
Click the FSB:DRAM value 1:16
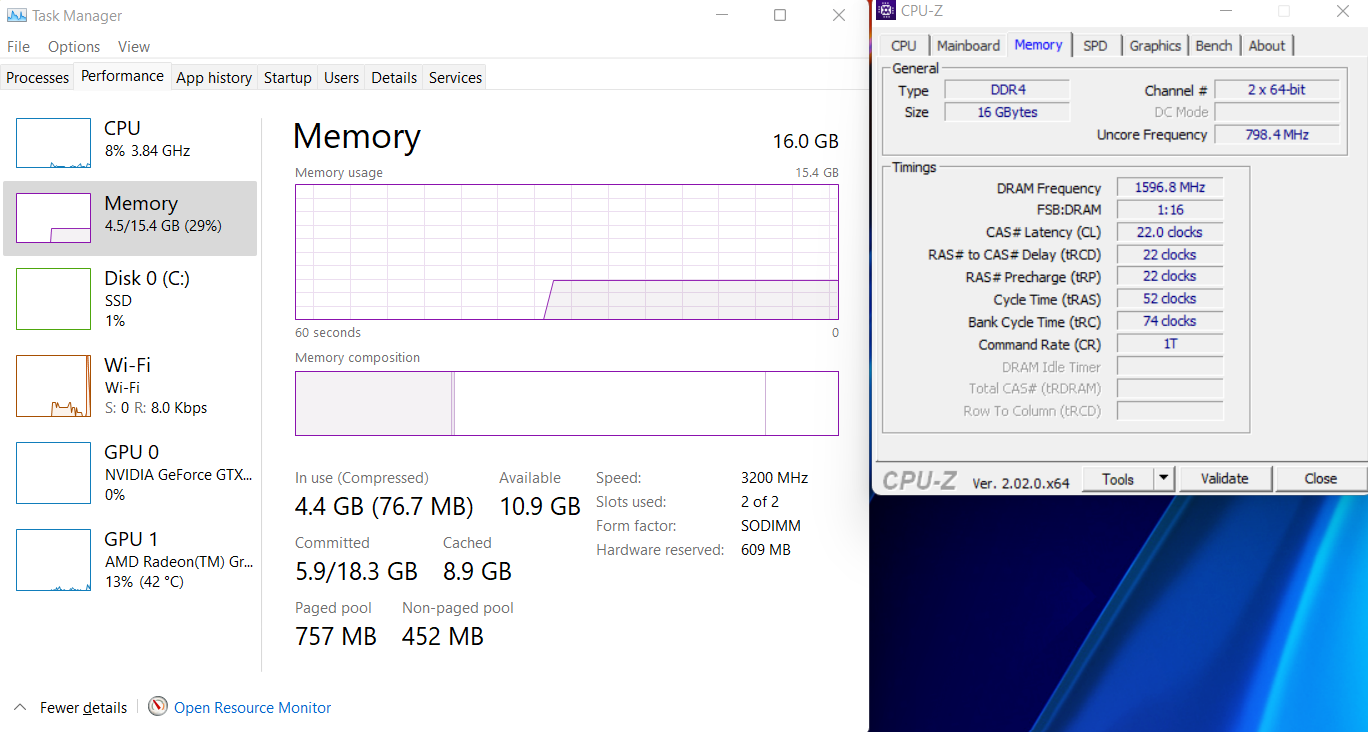(x=1169, y=210)
